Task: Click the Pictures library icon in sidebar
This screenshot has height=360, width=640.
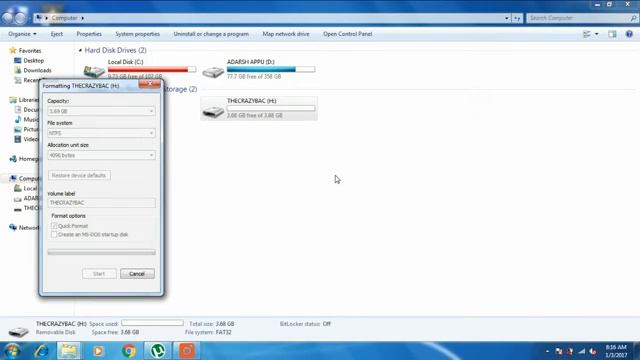Action: coord(18,129)
